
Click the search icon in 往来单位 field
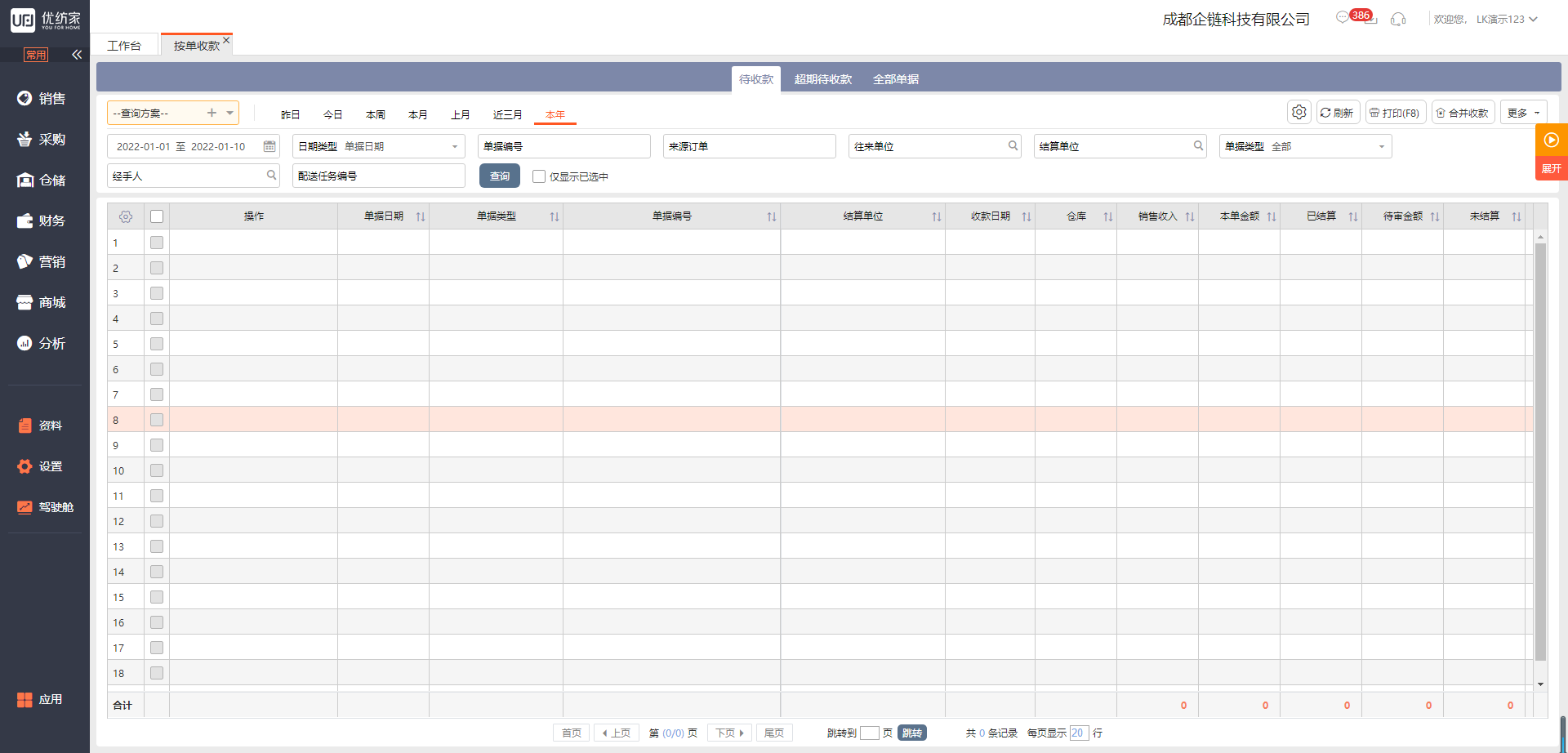(x=1013, y=146)
